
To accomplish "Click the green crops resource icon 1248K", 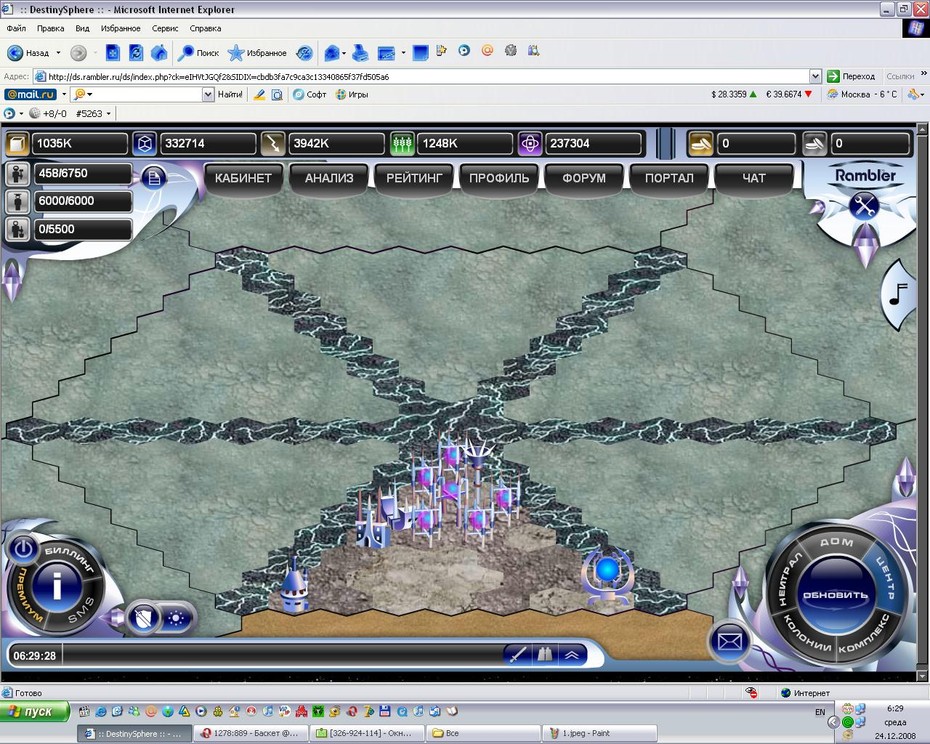I will tap(402, 144).
